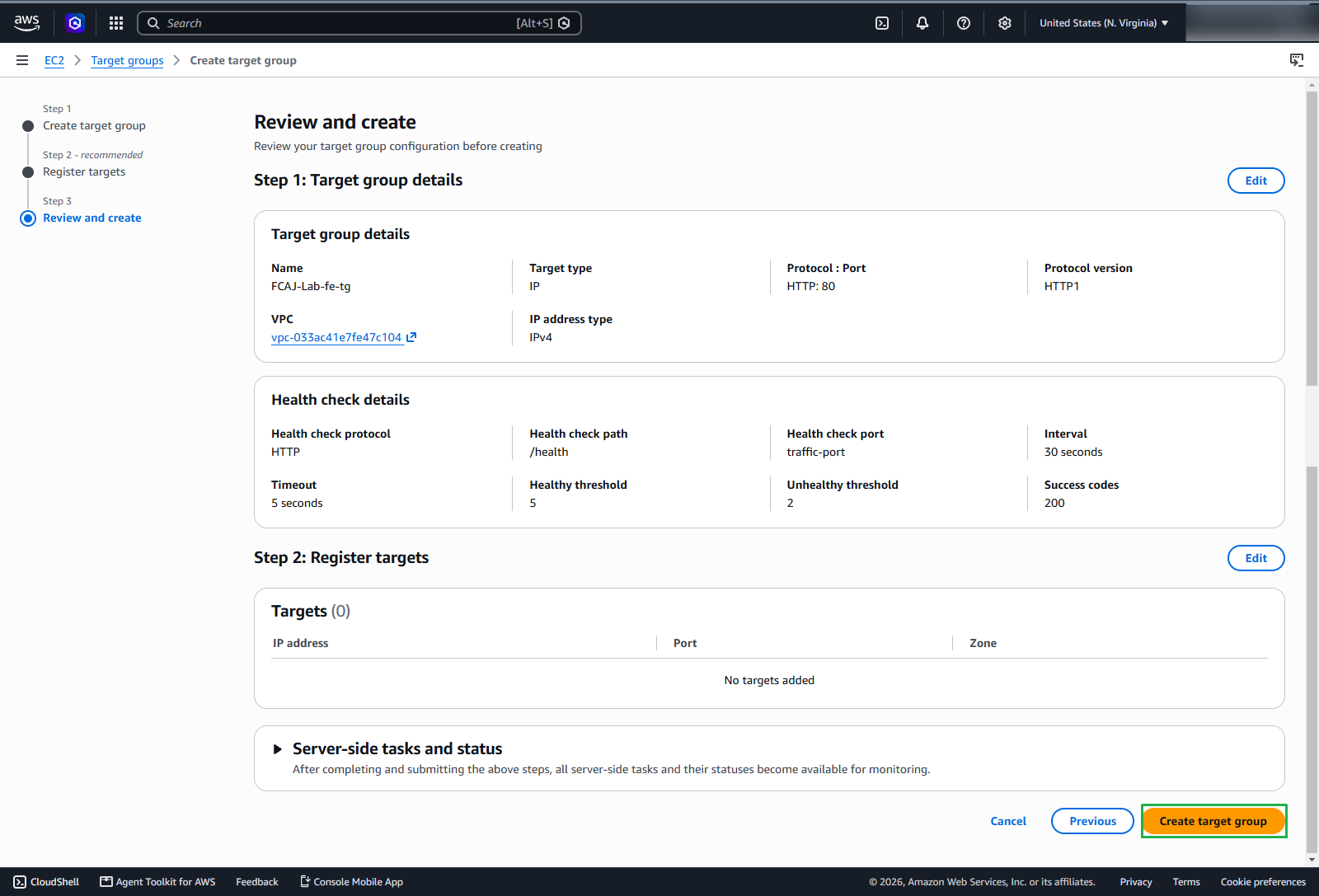Screen dimensions: 1319x896
Task: Launch CloudShell from the top bar icon
Action: [882, 23]
